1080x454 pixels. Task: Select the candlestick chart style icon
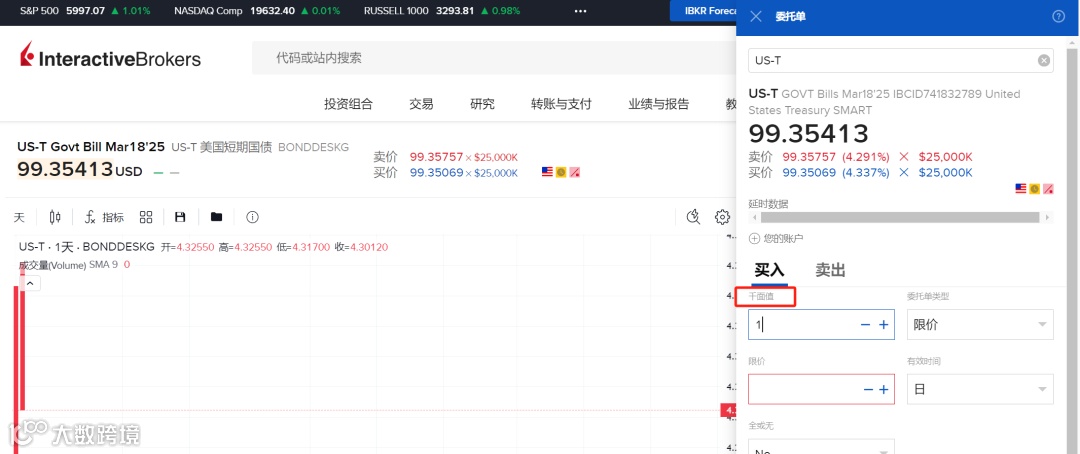pyautogui.click(x=55, y=218)
